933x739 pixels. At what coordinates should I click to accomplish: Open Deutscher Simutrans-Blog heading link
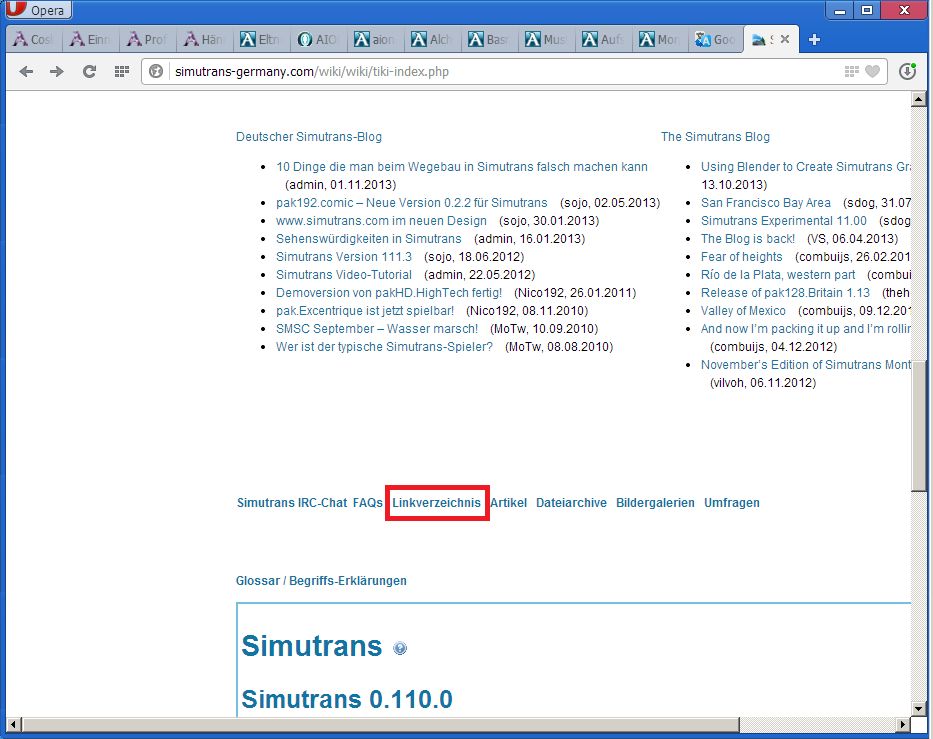pyautogui.click(x=308, y=137)
